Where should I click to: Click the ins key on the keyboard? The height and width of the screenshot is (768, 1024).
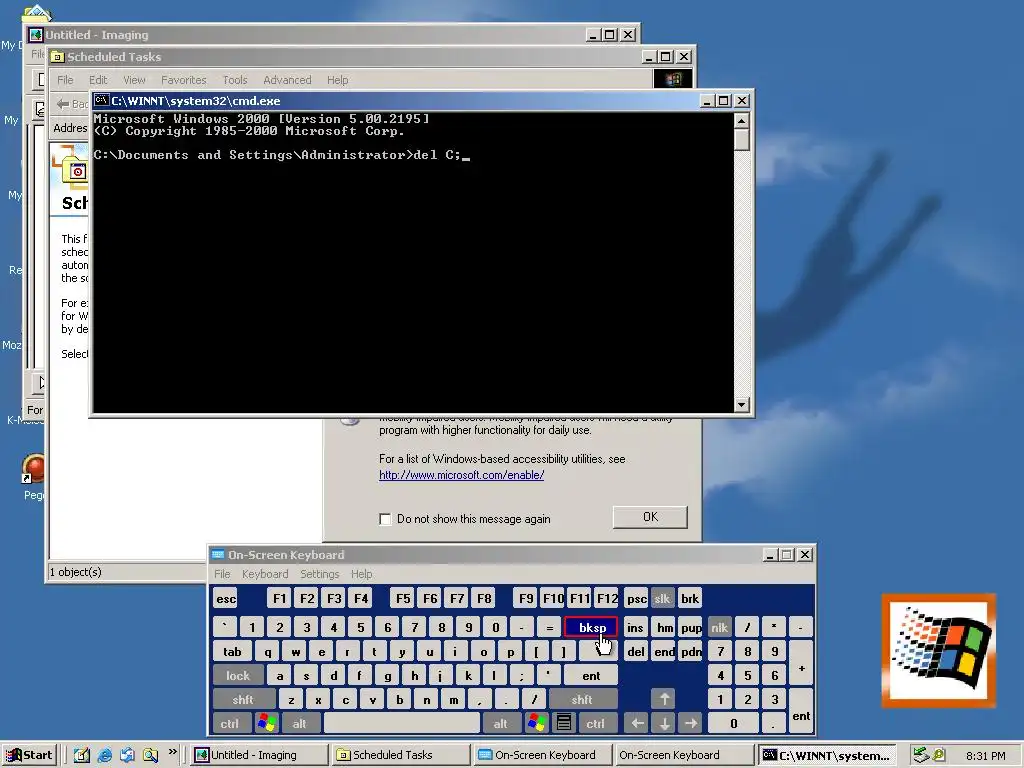click(635, 628)
